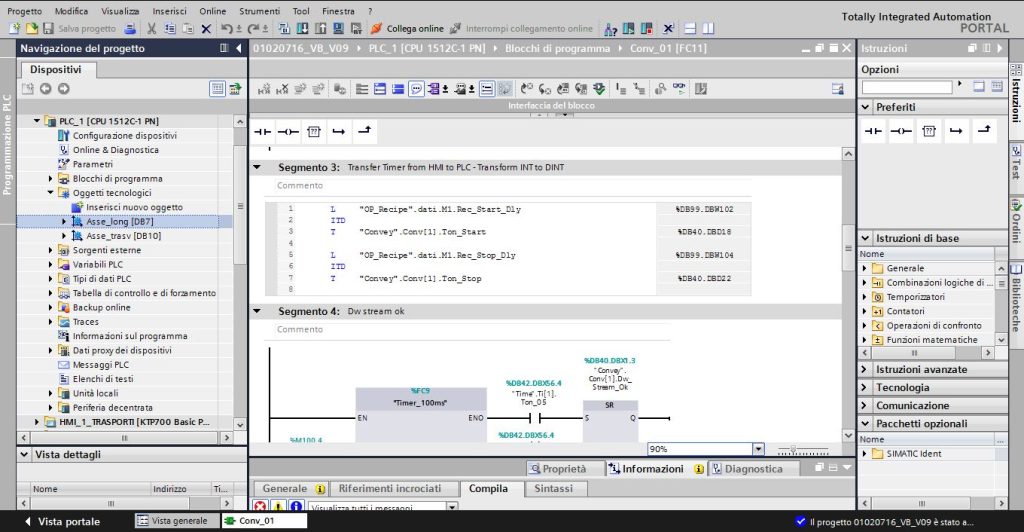Screen dimensions: 1024x532
Task: Expand Istruzioni avanzate section
Action: point(865,369)
